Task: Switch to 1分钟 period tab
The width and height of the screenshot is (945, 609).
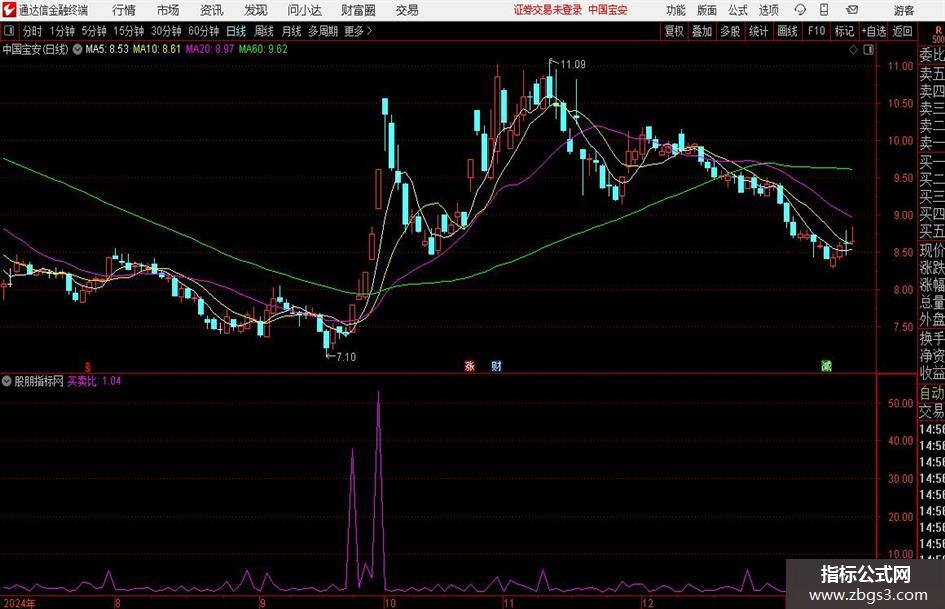Action: 62,31
